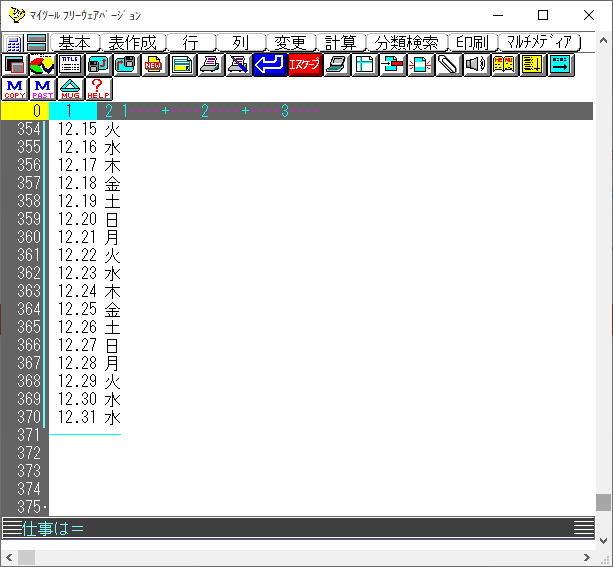
Task: Open the 表作成 tab
Action: point(133,43)
